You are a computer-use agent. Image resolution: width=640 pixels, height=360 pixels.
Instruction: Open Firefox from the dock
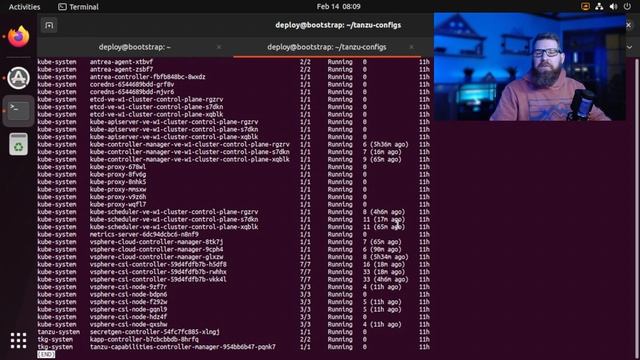click(x=18, y=37)
